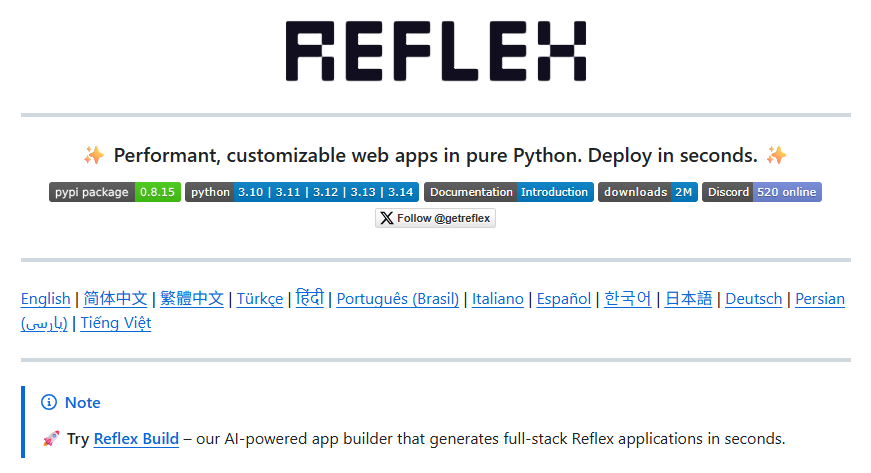Image resolution: width=871 pixels, height=473 pixels.
Task: Open the 한국어 language link
Action: pos(628,299)
